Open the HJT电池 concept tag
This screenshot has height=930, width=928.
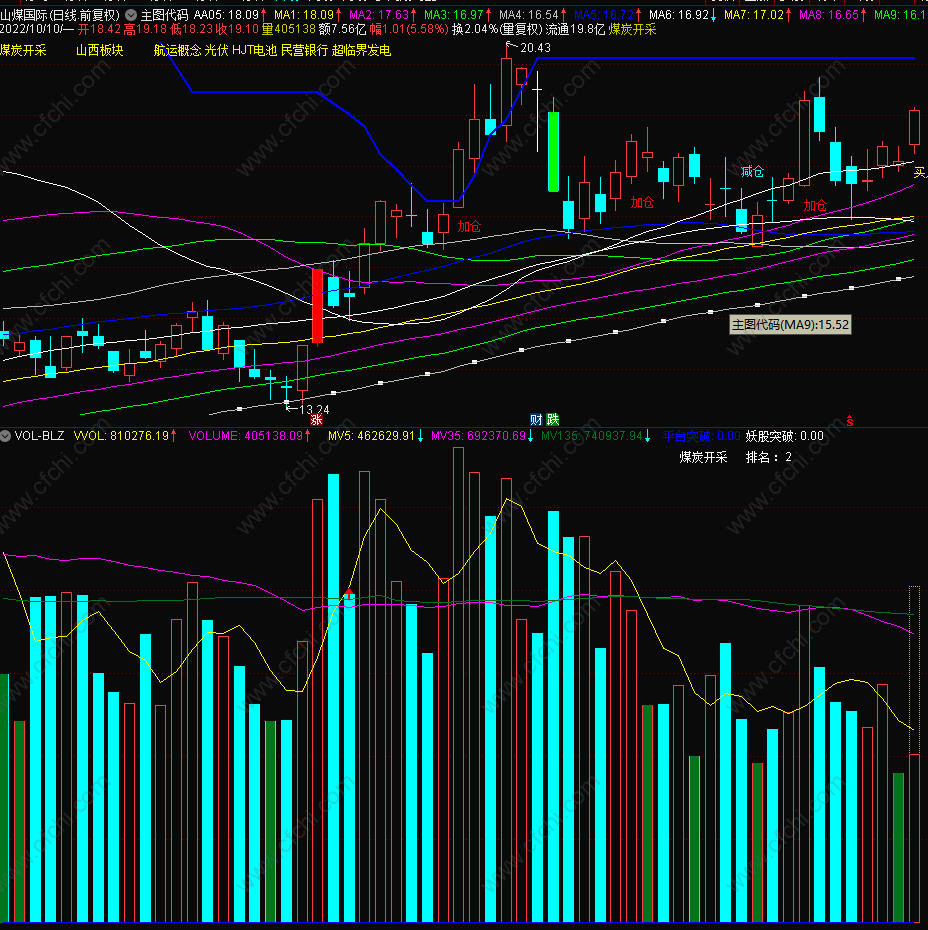pyautogui.click(x=254, y=50)
